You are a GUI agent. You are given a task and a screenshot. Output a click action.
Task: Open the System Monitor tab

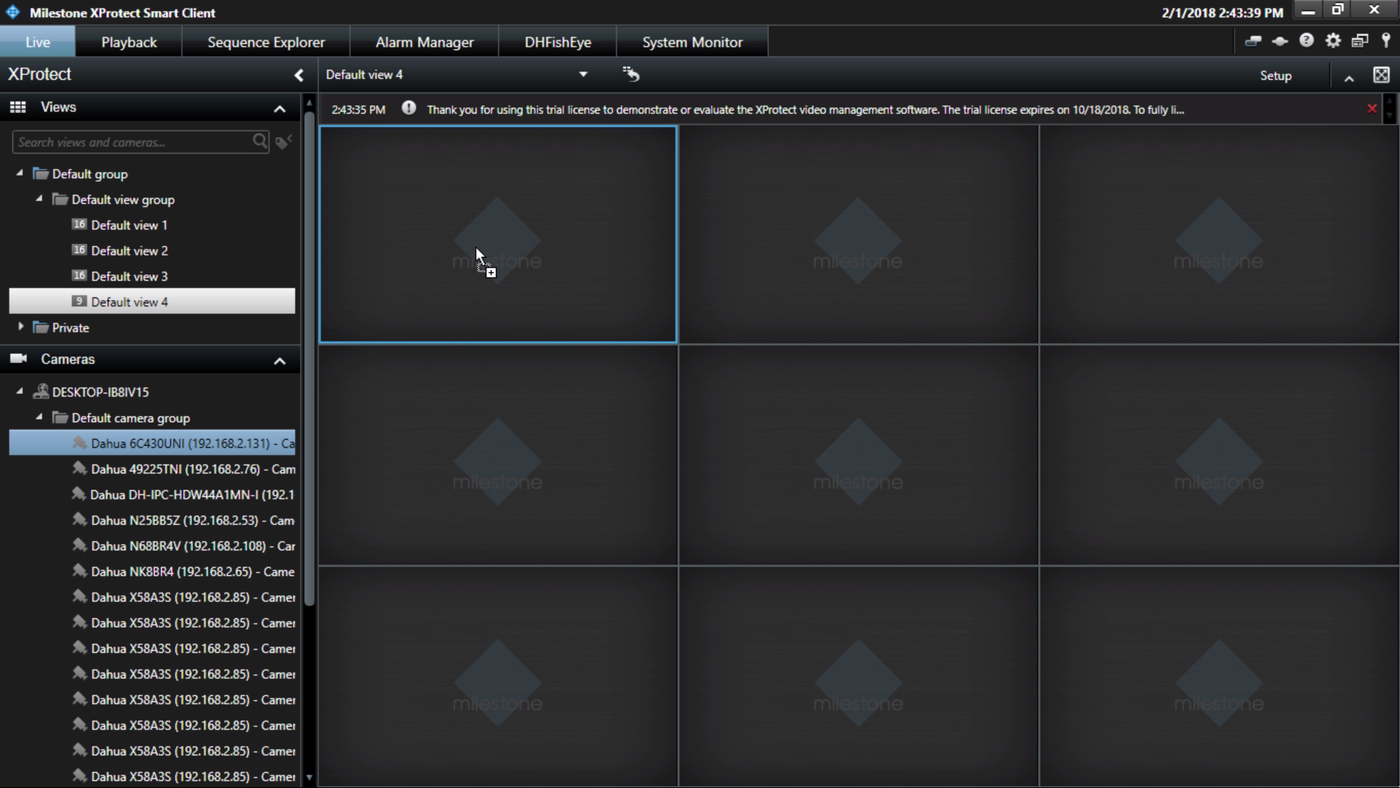tap(693, 42)
